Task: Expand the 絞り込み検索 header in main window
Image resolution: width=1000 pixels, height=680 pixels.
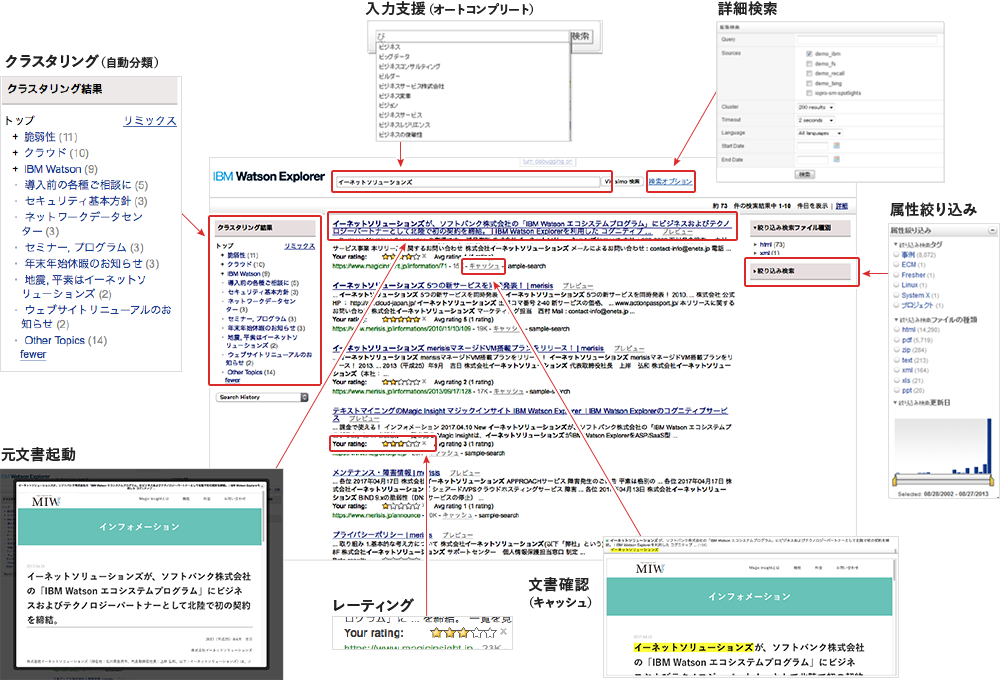Action: point(800,271)
